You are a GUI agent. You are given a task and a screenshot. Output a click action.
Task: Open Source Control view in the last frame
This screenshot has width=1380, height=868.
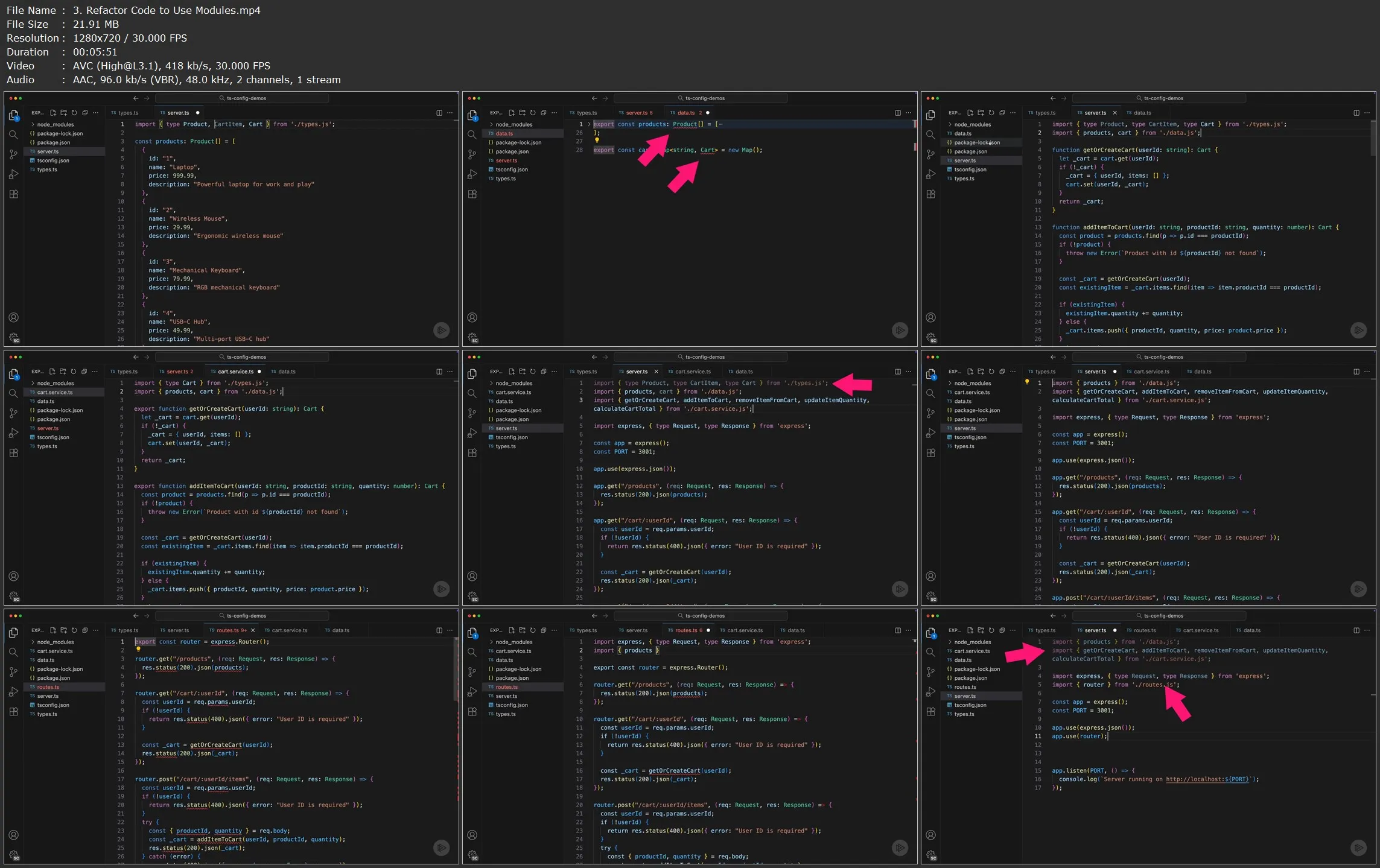pos(930,671)
